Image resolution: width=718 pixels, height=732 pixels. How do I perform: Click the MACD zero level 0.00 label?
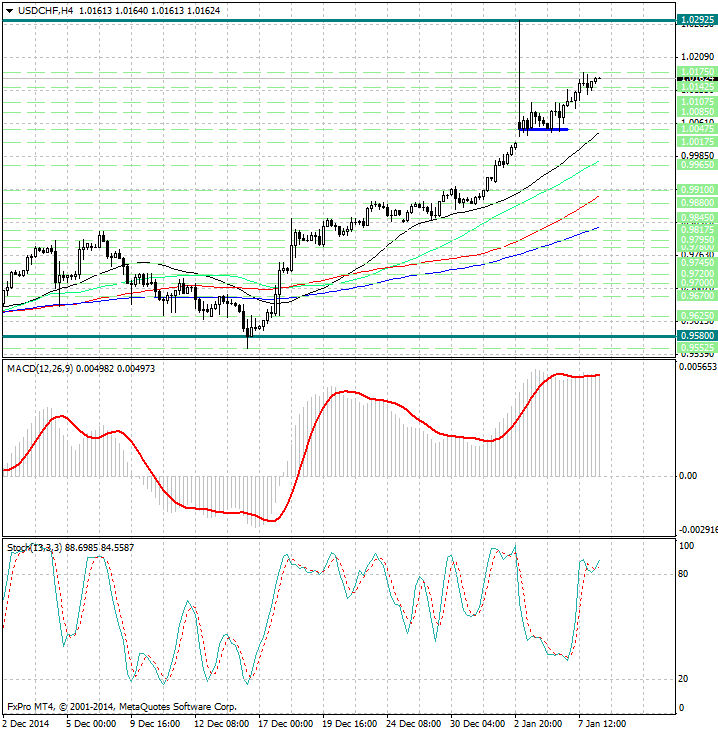click(688, 476)
